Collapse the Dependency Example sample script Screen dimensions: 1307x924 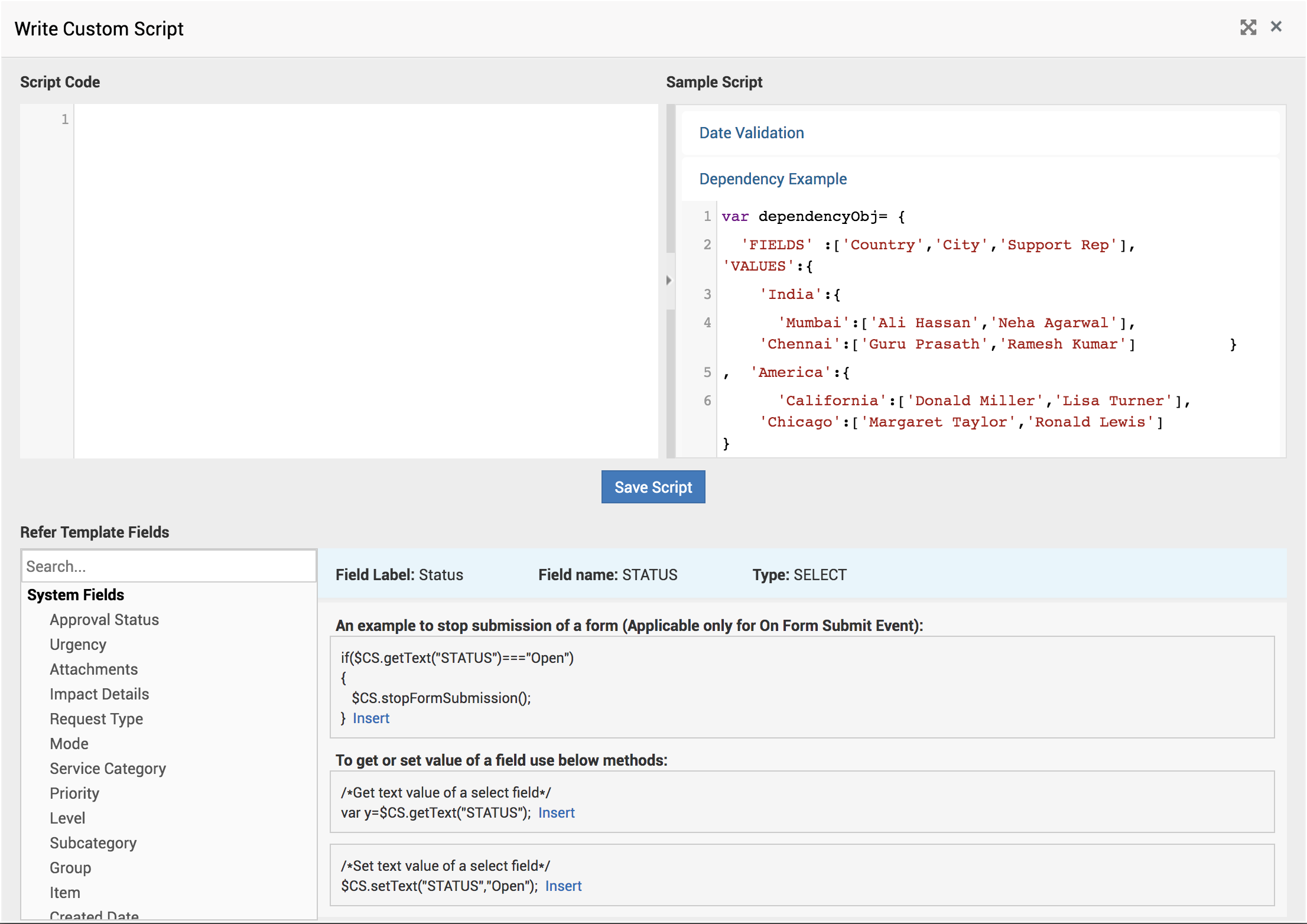point(772,179)
